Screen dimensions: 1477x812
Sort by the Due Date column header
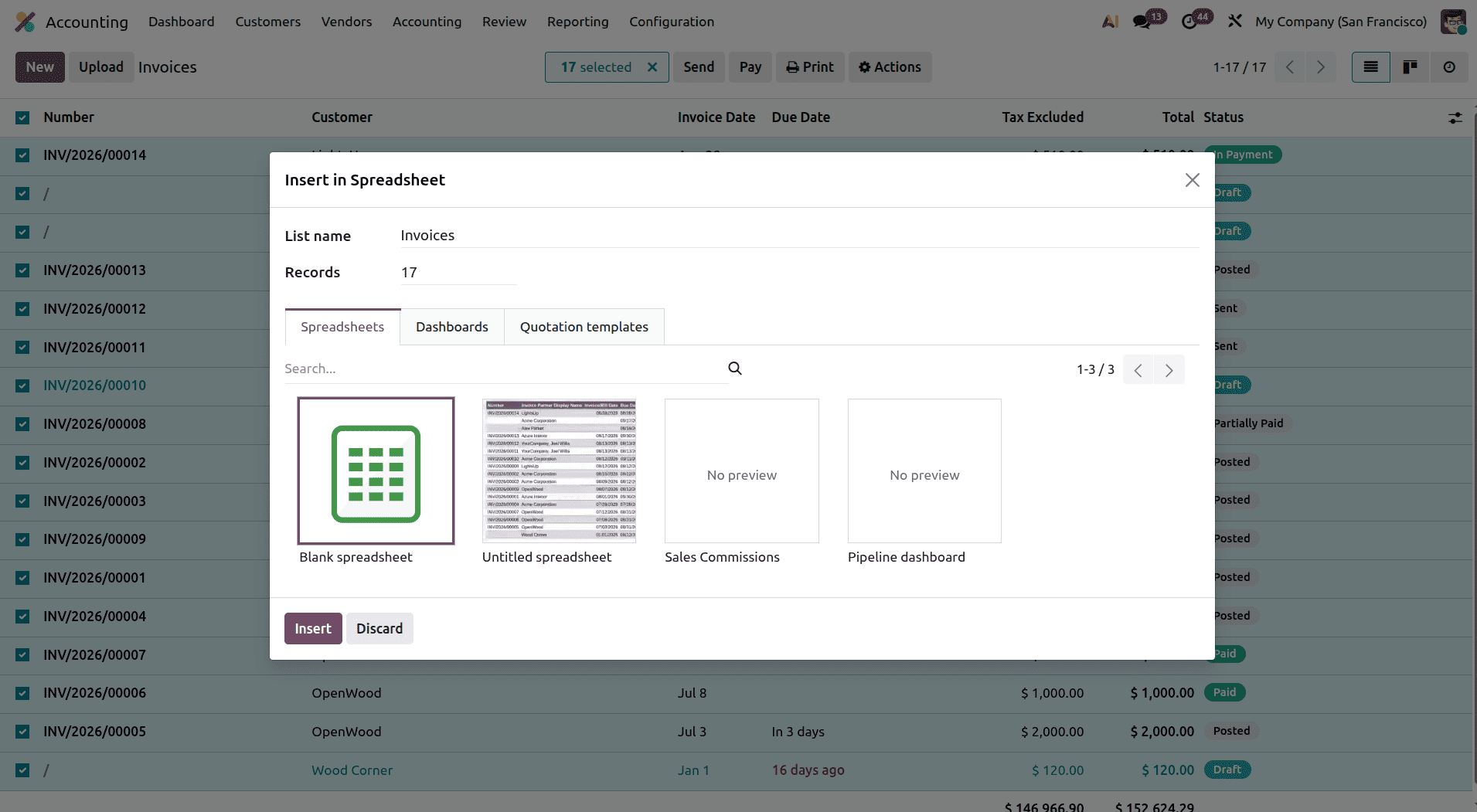click(801, 117)
